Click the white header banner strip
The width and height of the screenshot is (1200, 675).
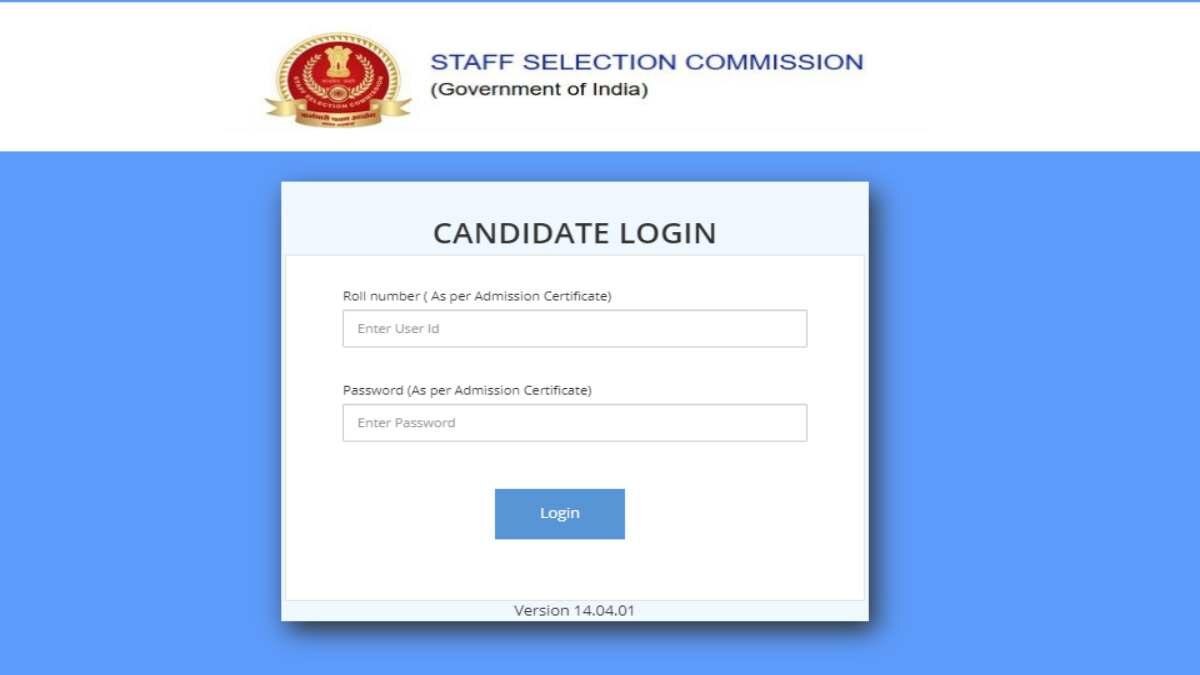[1000, 75]
